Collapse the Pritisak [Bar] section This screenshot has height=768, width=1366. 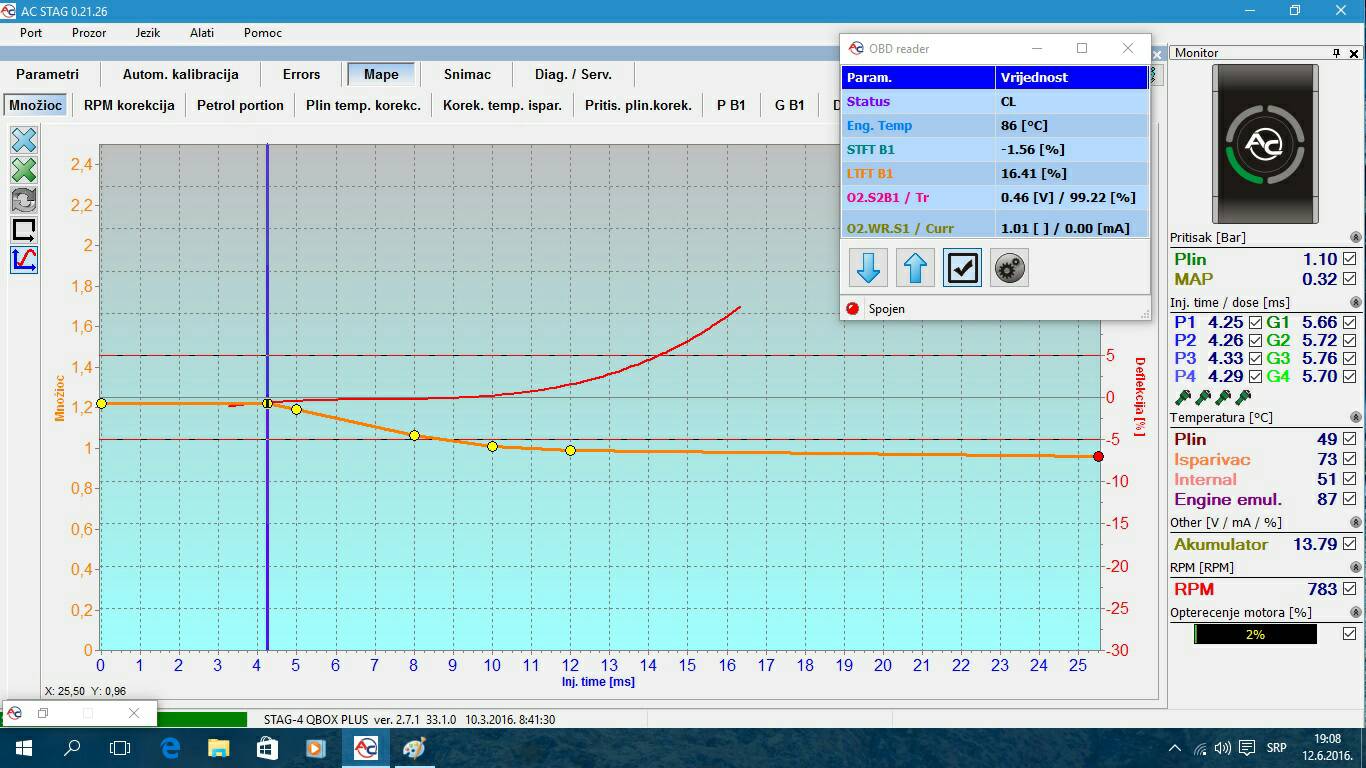[x=1356, y=238]
